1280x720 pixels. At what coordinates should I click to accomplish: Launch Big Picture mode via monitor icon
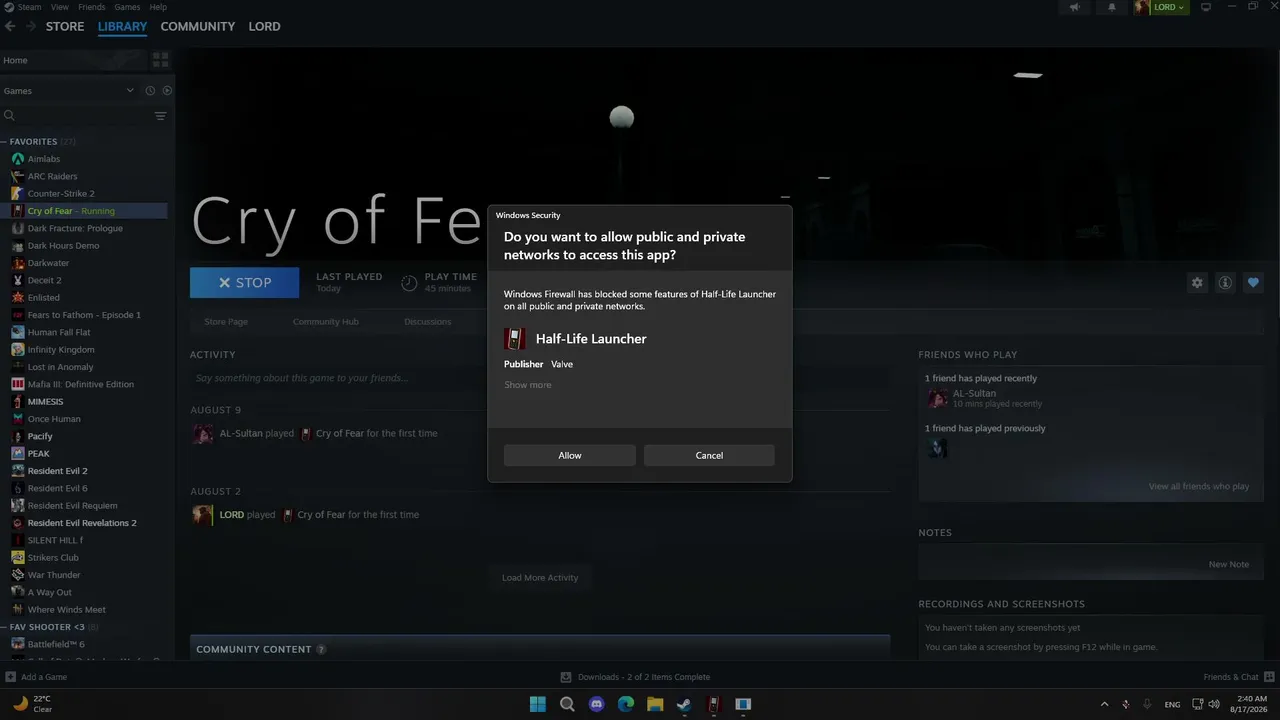pos(1205,7)
